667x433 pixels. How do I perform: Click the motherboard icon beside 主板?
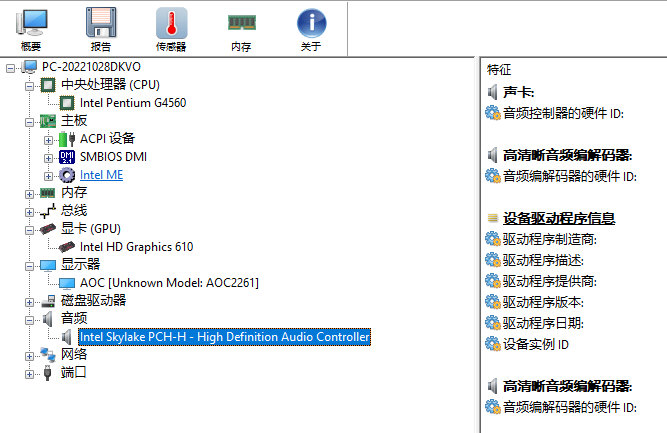point(48,121)
